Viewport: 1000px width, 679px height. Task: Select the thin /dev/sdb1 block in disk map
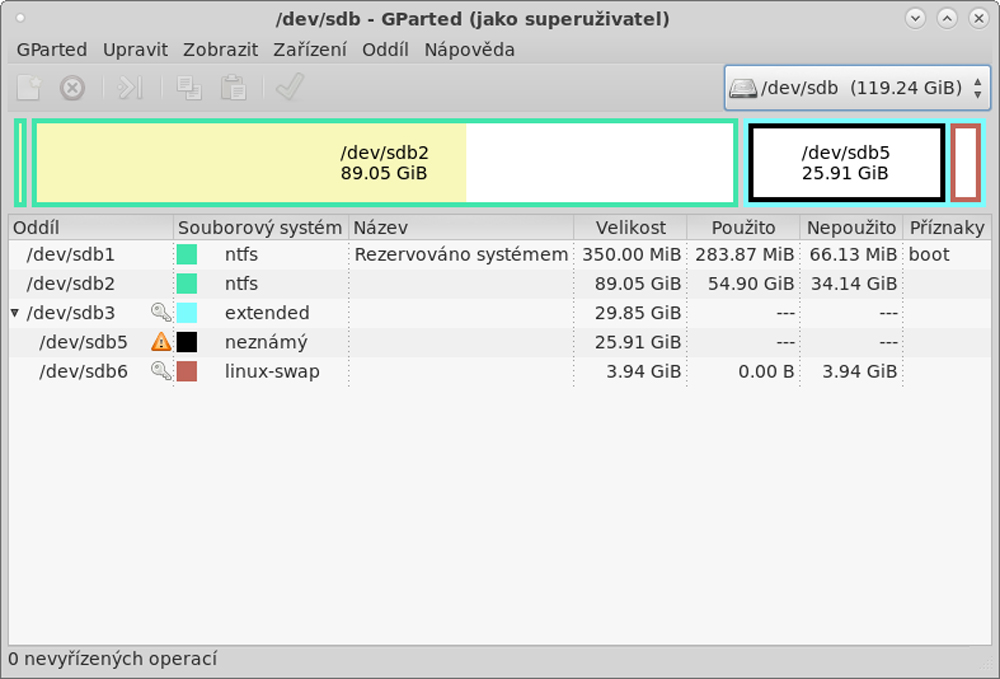click(x=20, y=163)
